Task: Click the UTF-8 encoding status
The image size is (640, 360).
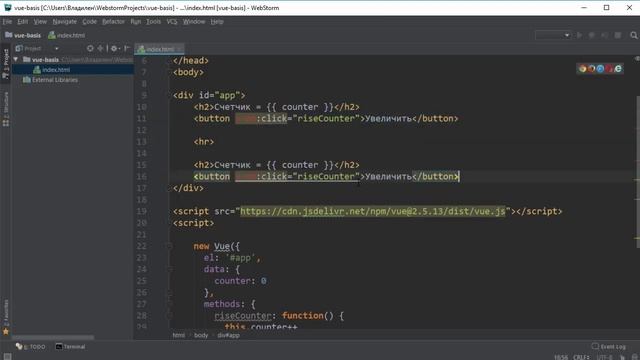Action: tap(604, 357)
